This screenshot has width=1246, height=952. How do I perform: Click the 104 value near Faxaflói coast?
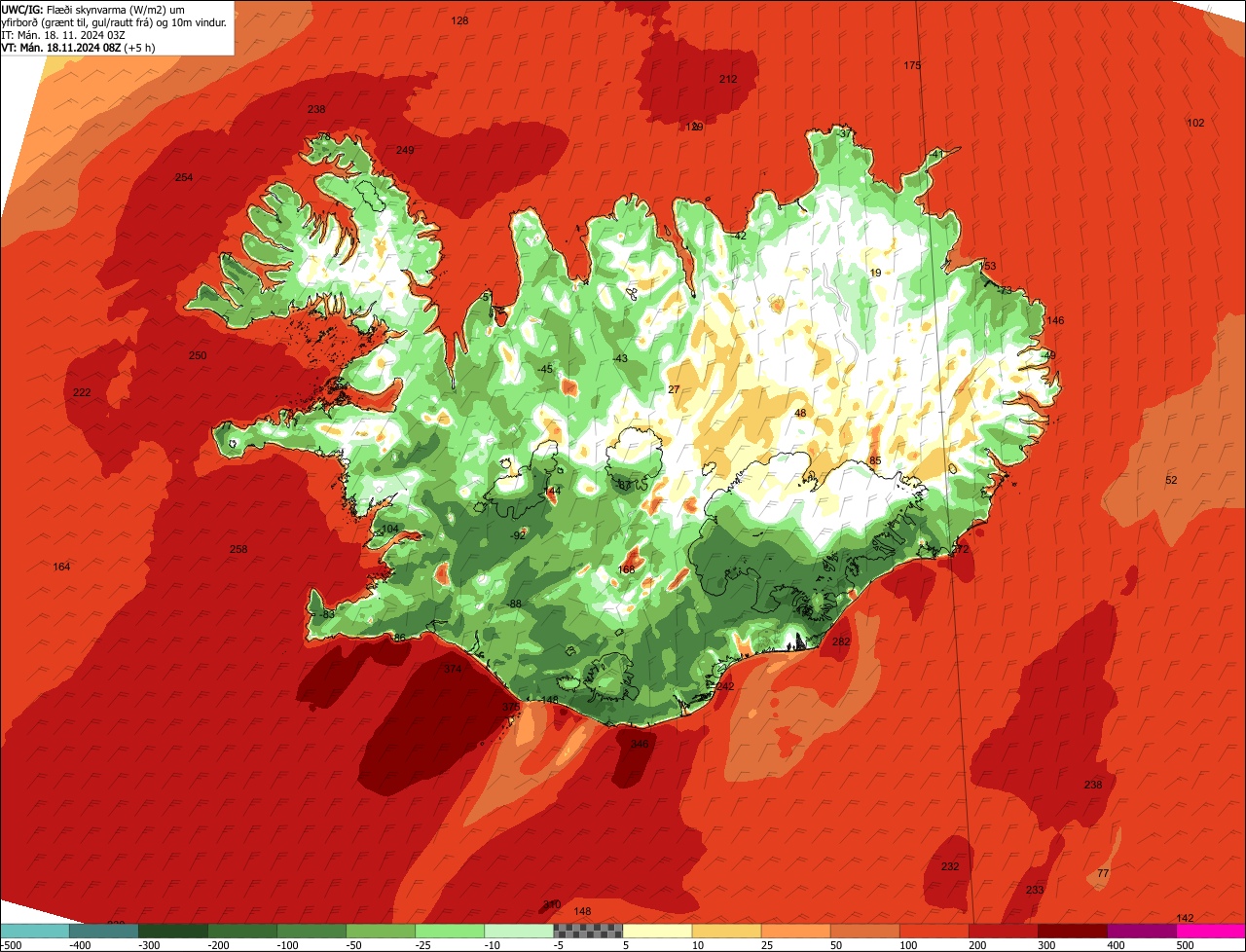pyautogui.click(x=389, y=529)
